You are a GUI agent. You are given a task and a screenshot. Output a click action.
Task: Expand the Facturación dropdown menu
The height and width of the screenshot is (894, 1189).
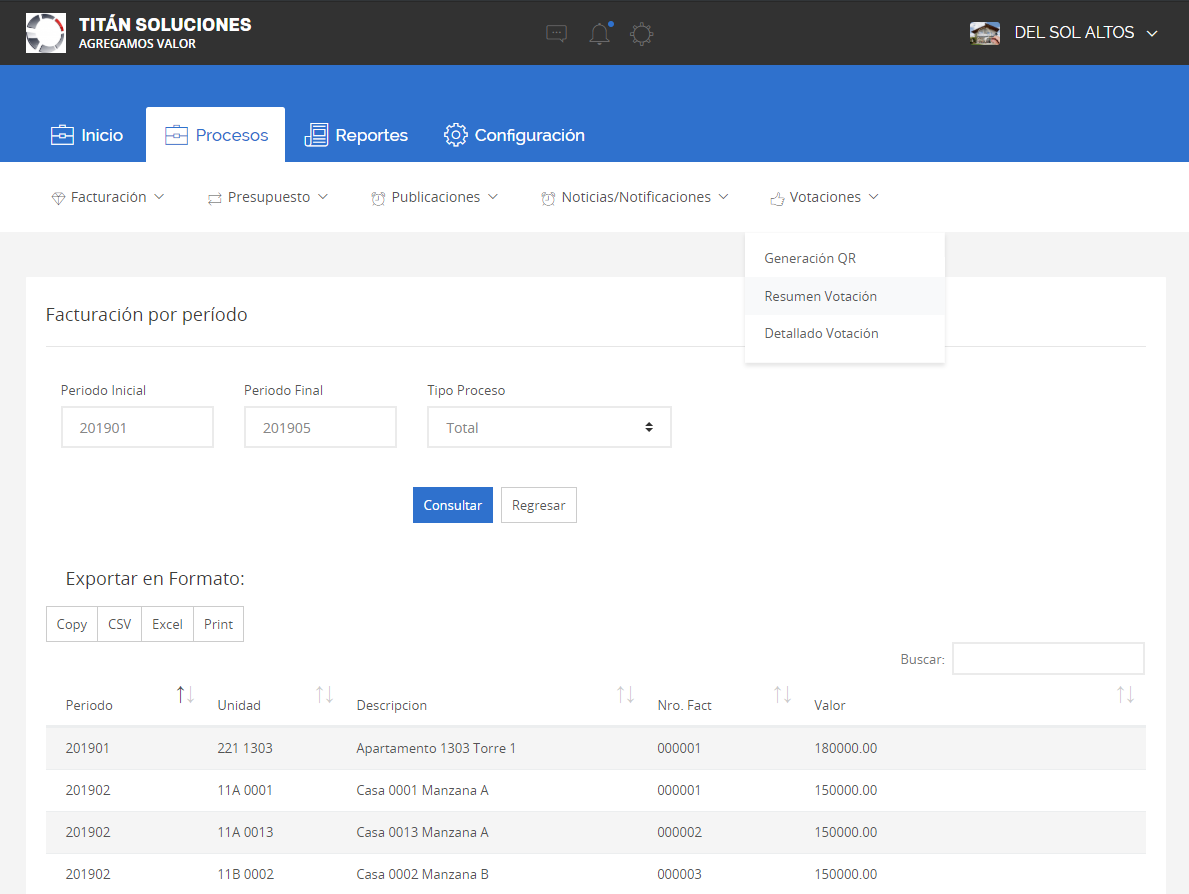coord(108,198)
